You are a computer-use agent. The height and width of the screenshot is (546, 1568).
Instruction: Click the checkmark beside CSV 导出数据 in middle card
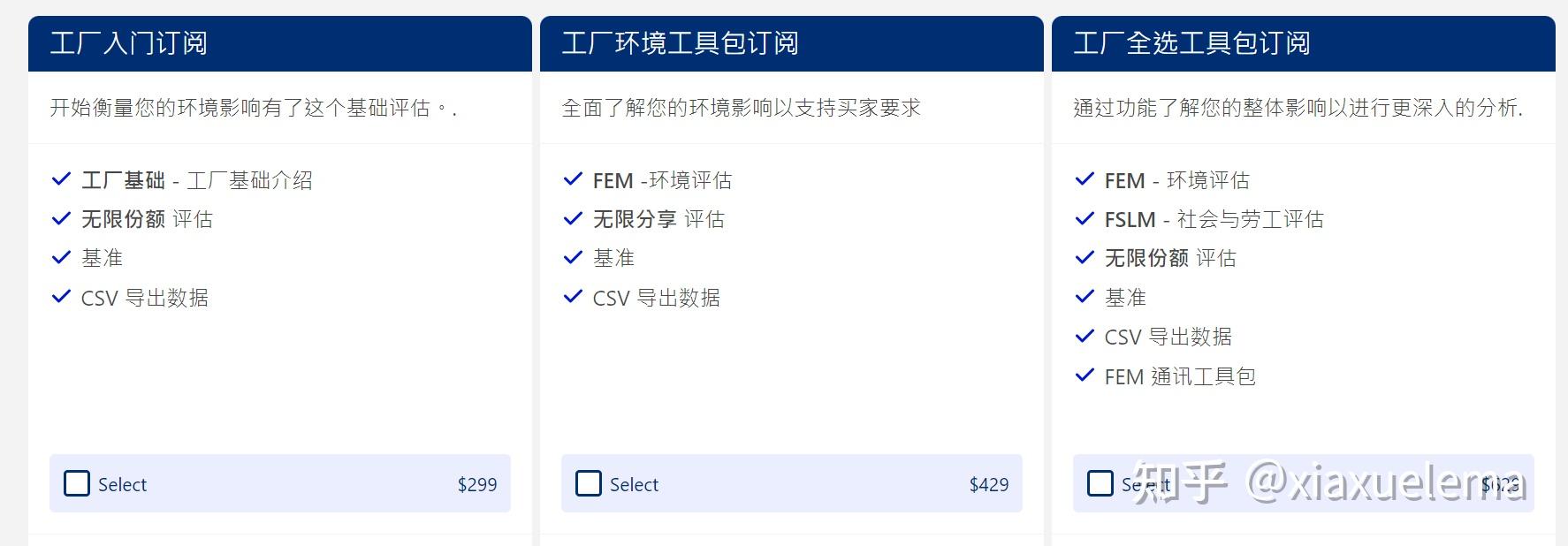click(x=571, y=296)
